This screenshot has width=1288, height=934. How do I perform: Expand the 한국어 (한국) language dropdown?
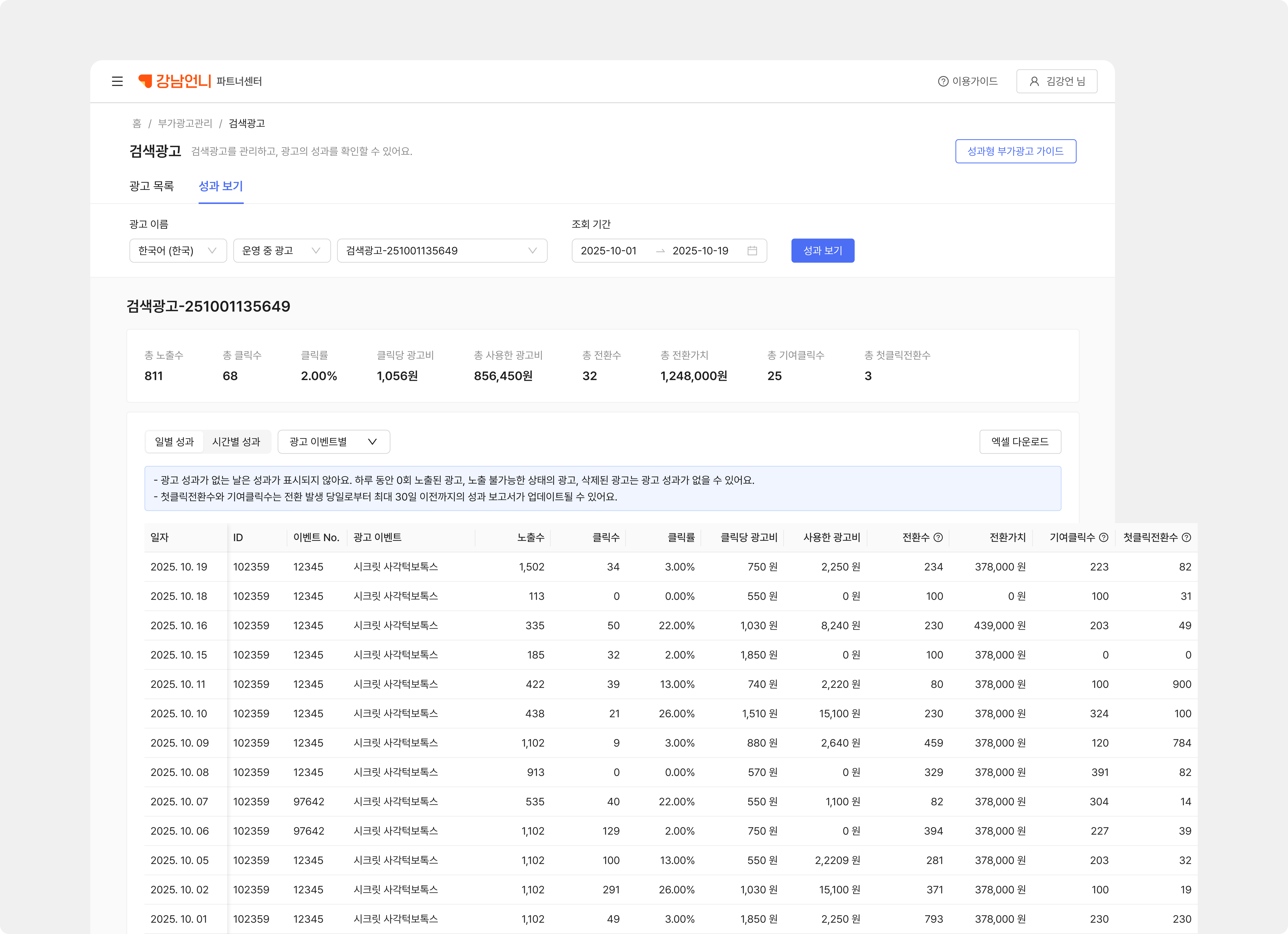pyautogui.click(x=178, y=251)
